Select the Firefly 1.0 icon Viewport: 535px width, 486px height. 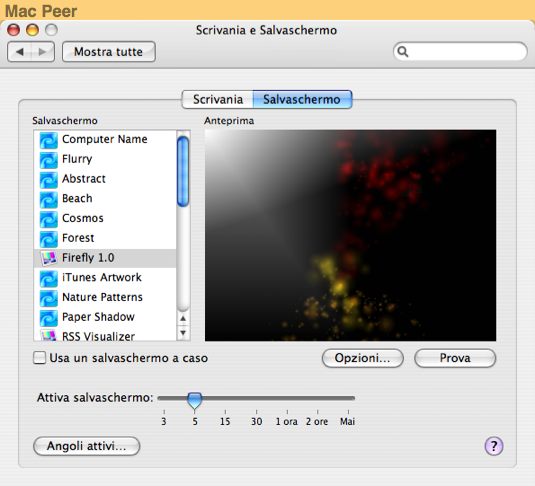(48, 258)
